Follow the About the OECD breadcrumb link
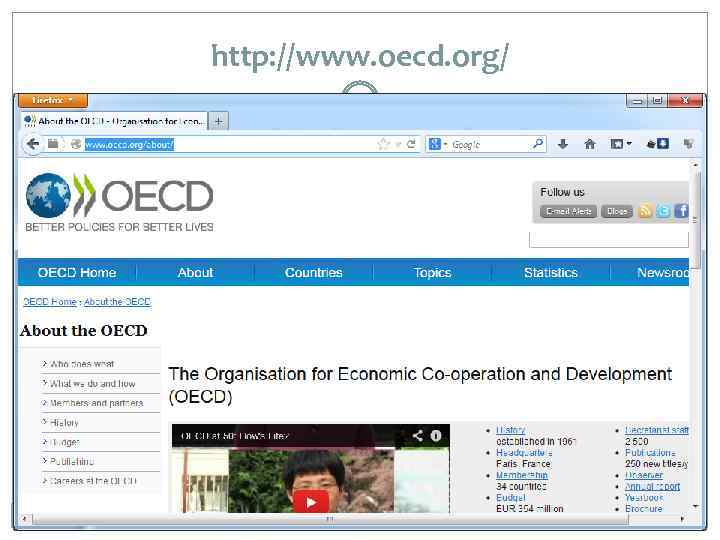The width and height of the screenshot is (720, 540). [x=117, y=302]
